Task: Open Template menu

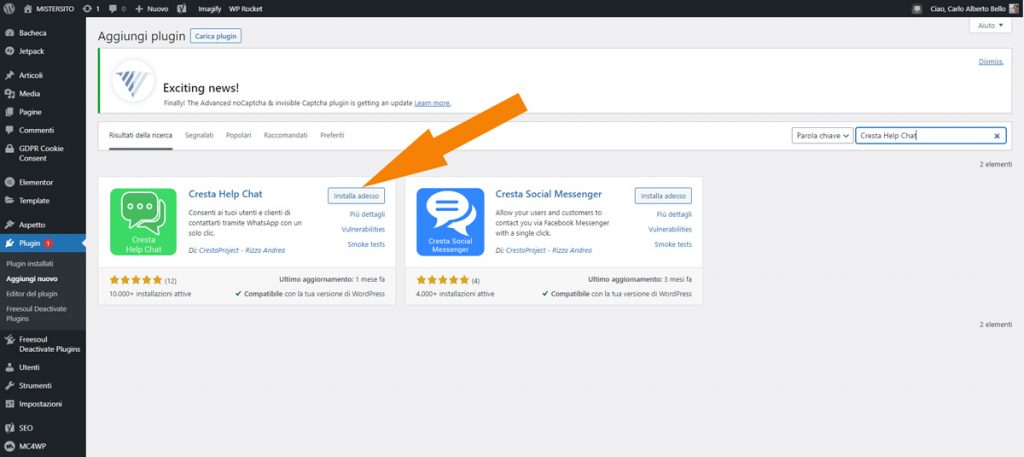Action: pos(34,200)
